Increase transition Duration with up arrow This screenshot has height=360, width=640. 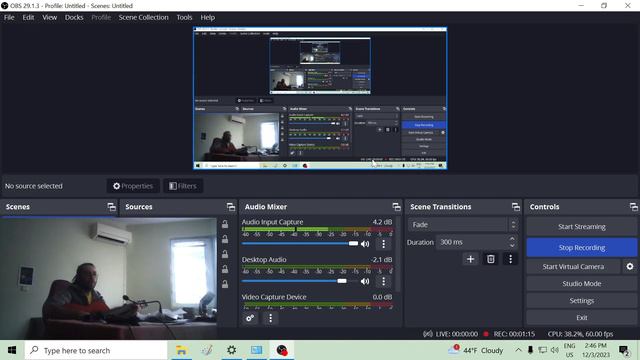(x=512, y=238)
